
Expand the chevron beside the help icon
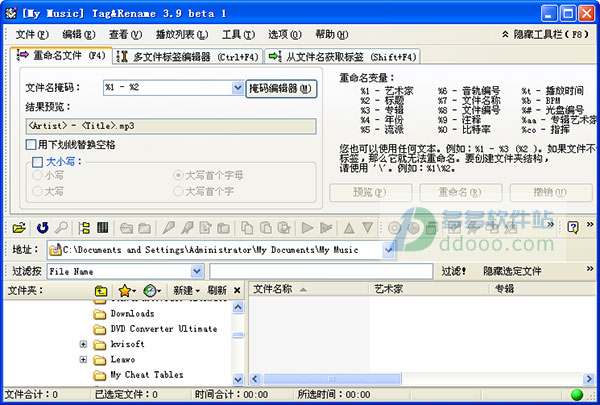tap(590, 224)
